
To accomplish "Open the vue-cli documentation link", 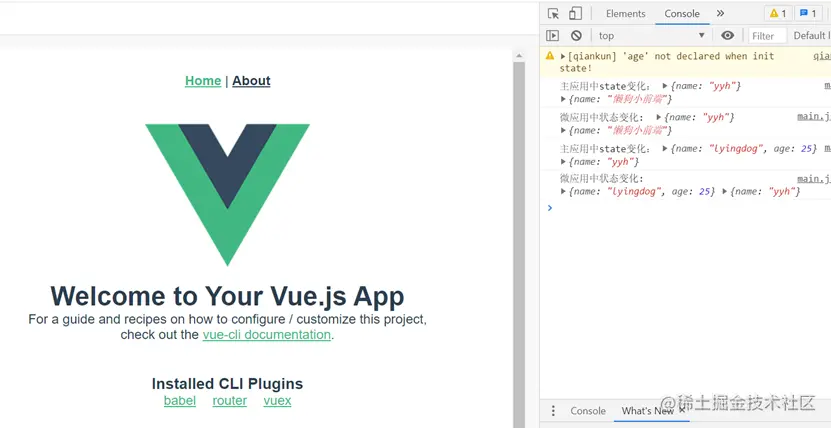I will (x=267, y=335).
